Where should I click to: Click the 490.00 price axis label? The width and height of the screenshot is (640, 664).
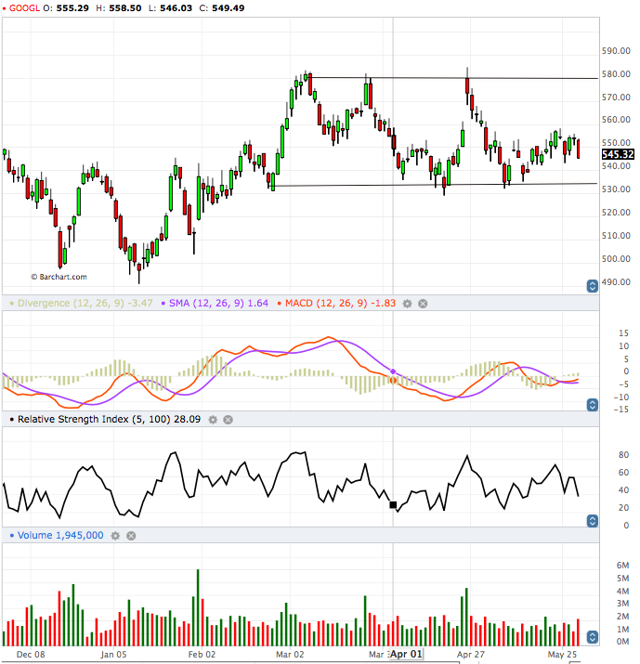click(x=616, y=282)
